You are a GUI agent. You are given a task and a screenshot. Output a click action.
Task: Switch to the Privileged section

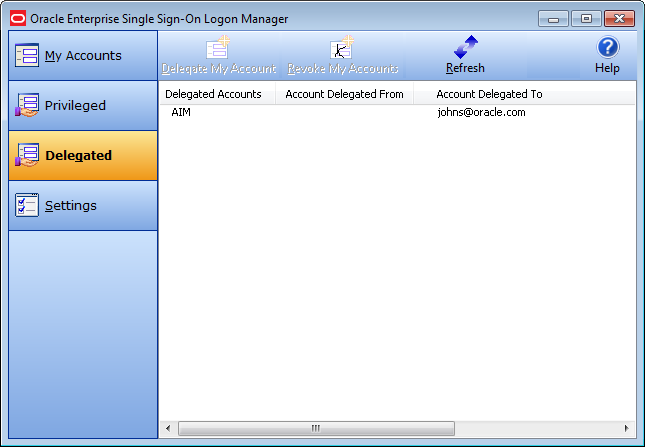coord(83,106)
